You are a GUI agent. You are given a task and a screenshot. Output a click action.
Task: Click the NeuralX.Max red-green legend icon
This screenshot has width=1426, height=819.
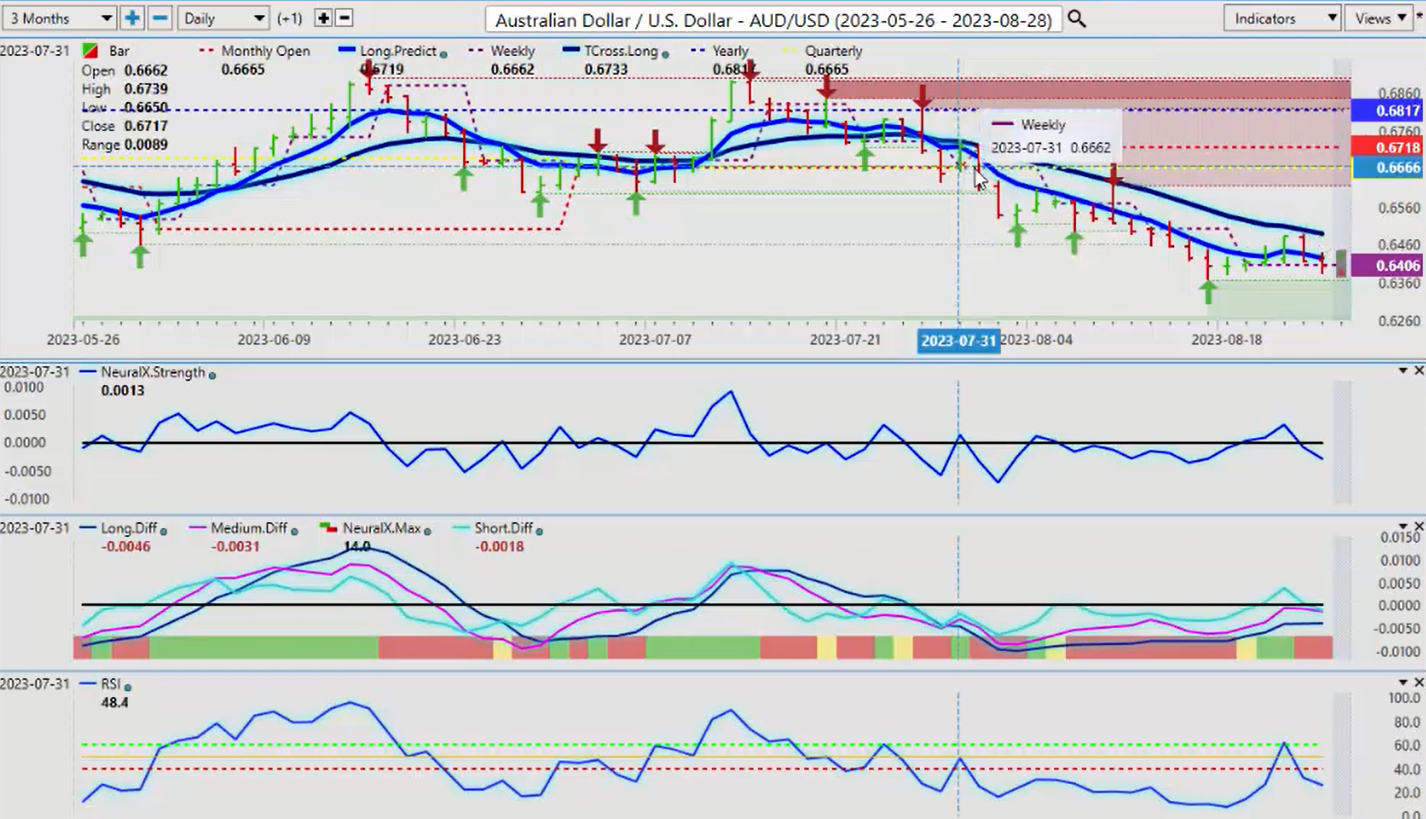(328, 528)
